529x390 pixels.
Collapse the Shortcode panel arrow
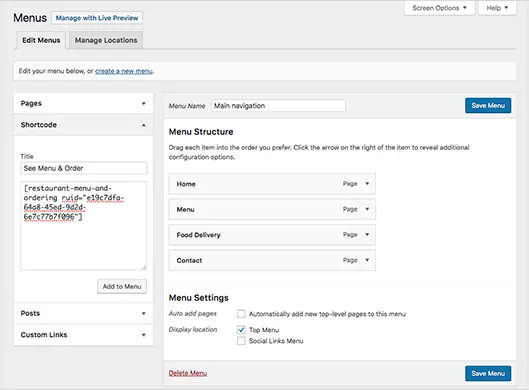pyautogui.click(x=144, y=125)
